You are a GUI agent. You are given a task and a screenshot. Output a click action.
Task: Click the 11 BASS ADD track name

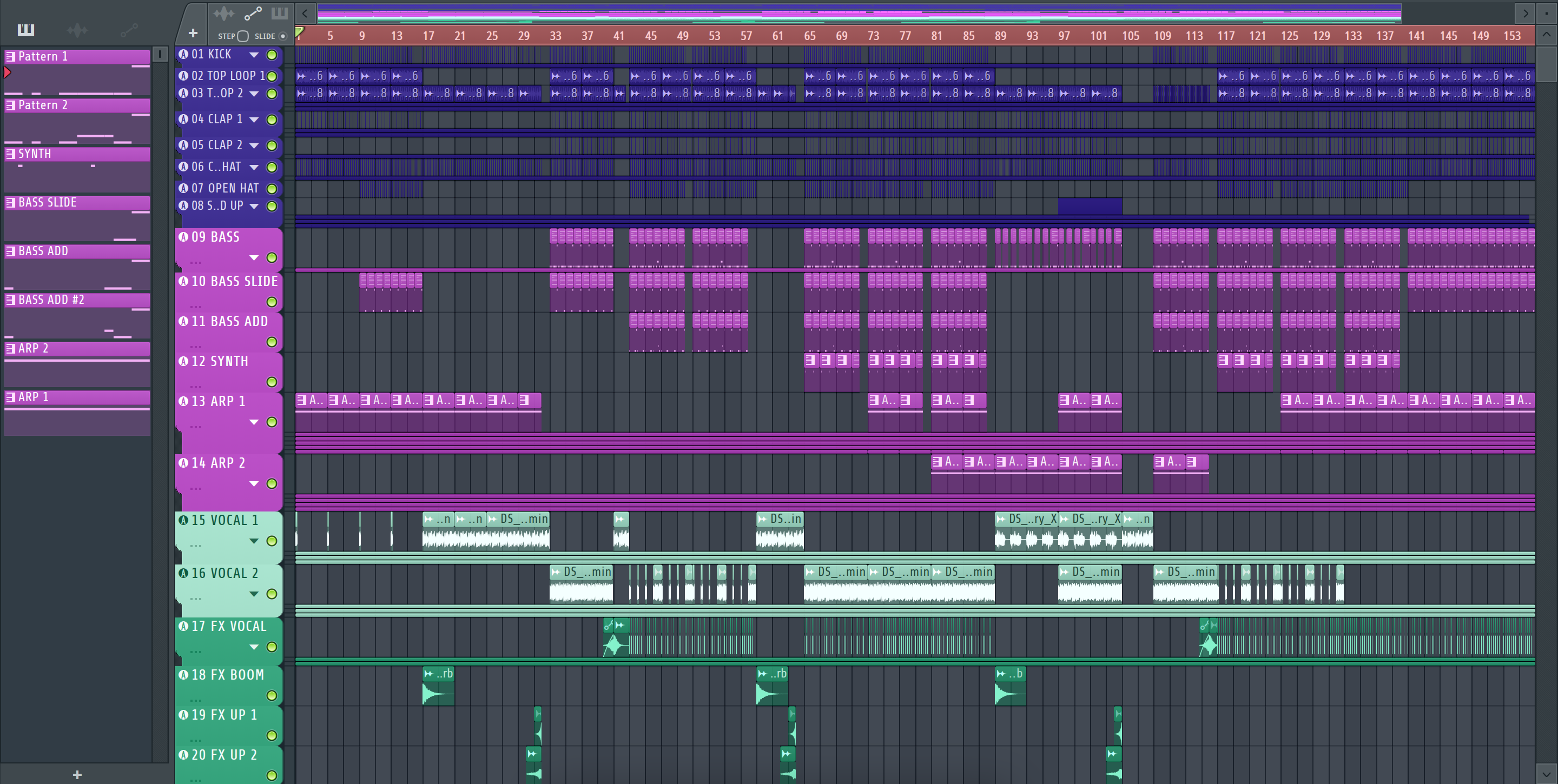[x=230, y=321]
